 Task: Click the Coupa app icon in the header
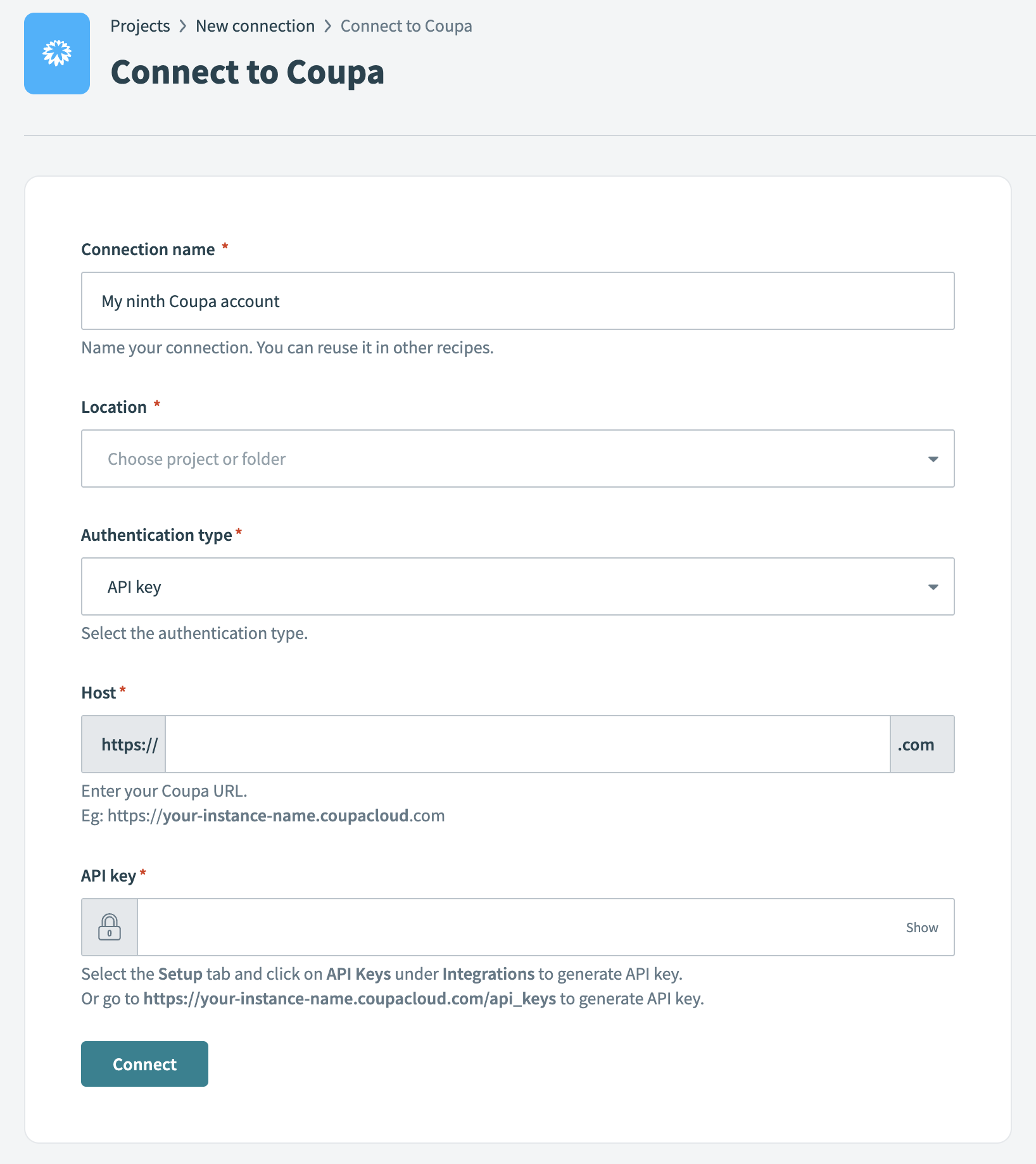tap(56, 53)
